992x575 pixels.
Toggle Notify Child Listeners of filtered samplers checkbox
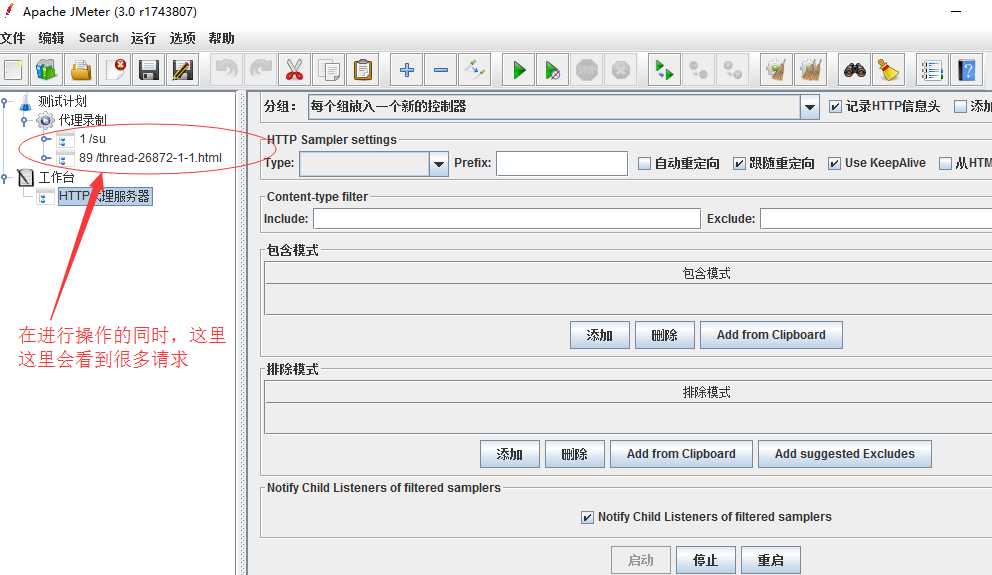[x=587, y=517]
